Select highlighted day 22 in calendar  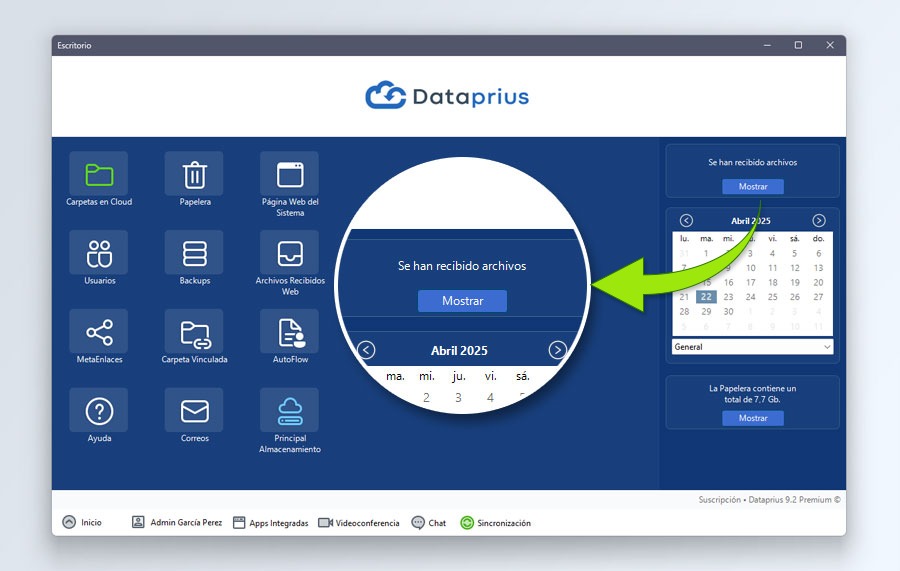coord(706,297)
